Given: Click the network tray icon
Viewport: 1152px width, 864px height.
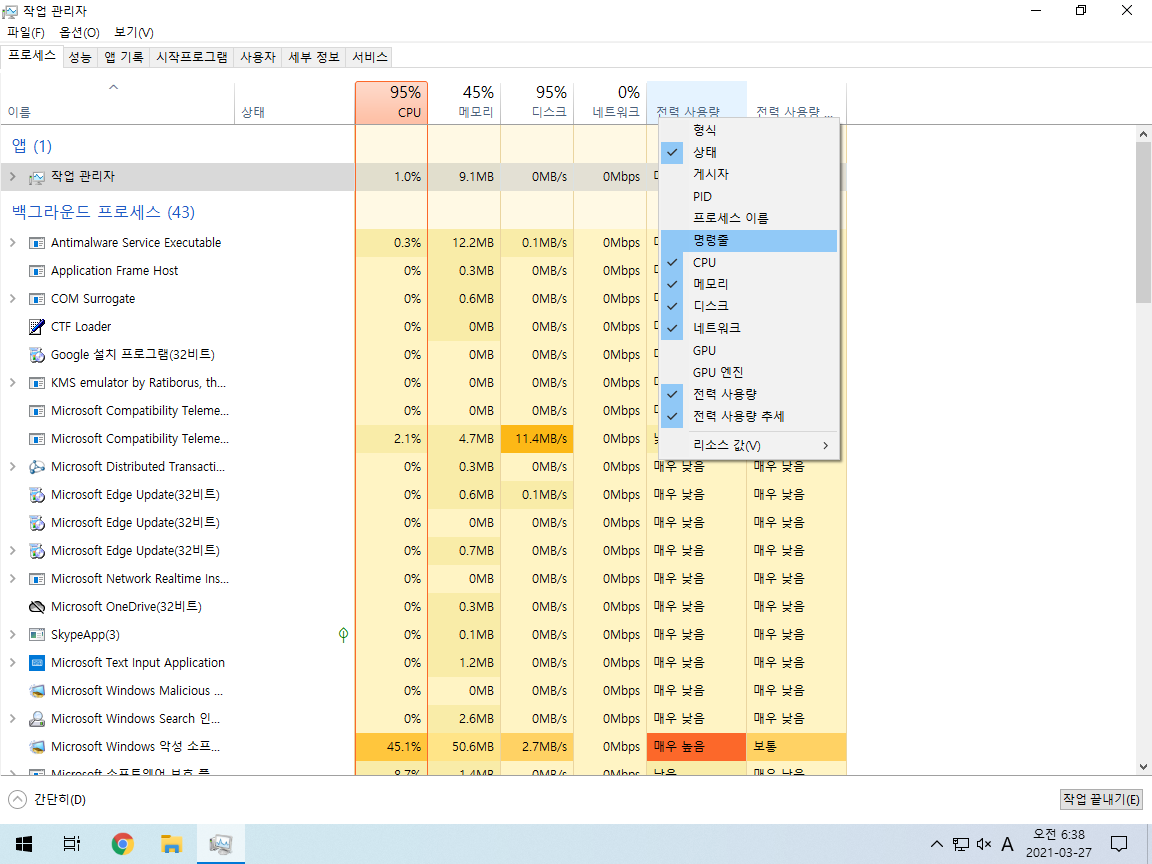Looking at the screenshot, I should point(960,844).
